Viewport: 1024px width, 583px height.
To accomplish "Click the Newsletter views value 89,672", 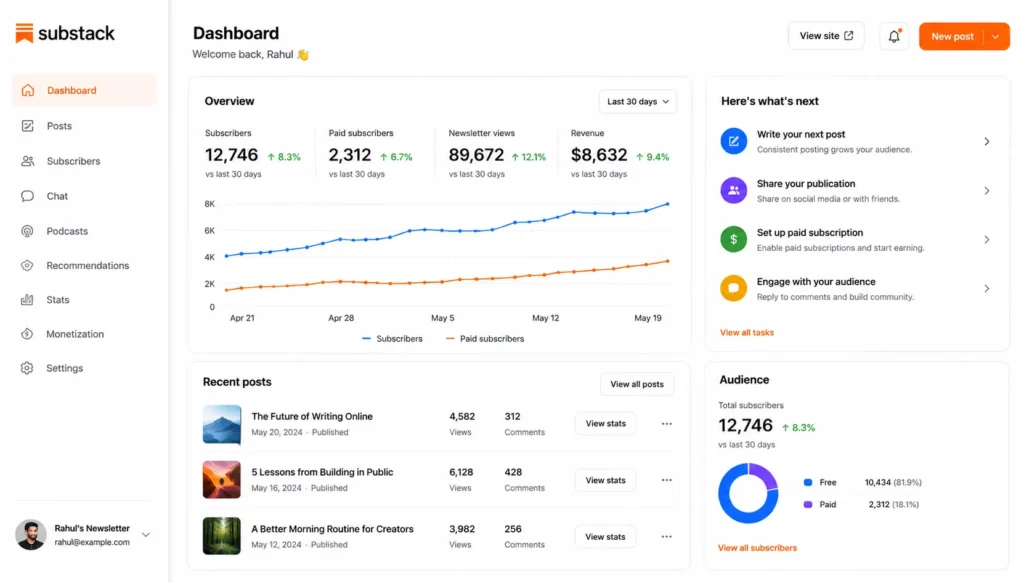I will click(476, 155).
